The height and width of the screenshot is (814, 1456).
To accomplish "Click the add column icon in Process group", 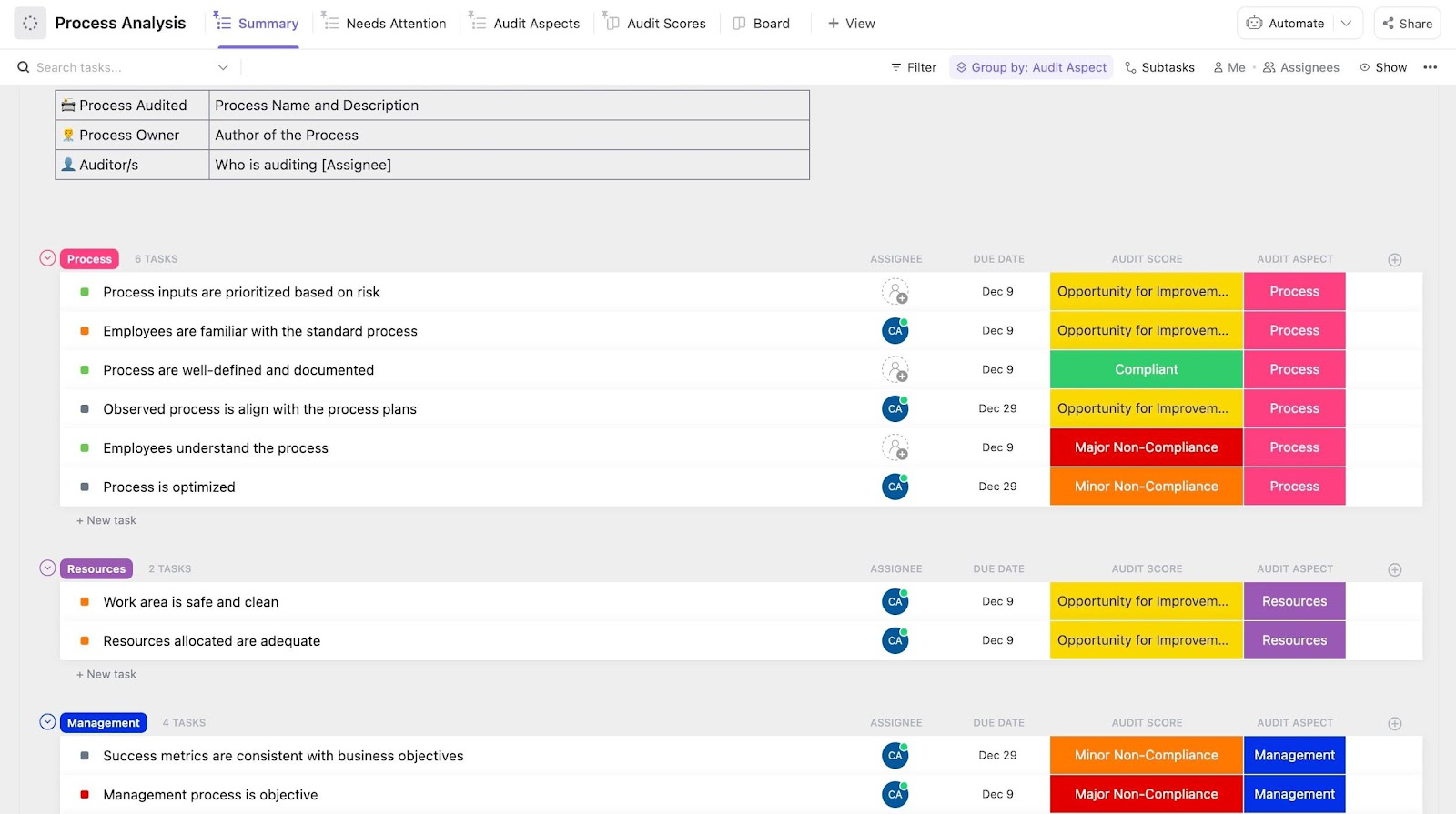I will point(1394,260).
